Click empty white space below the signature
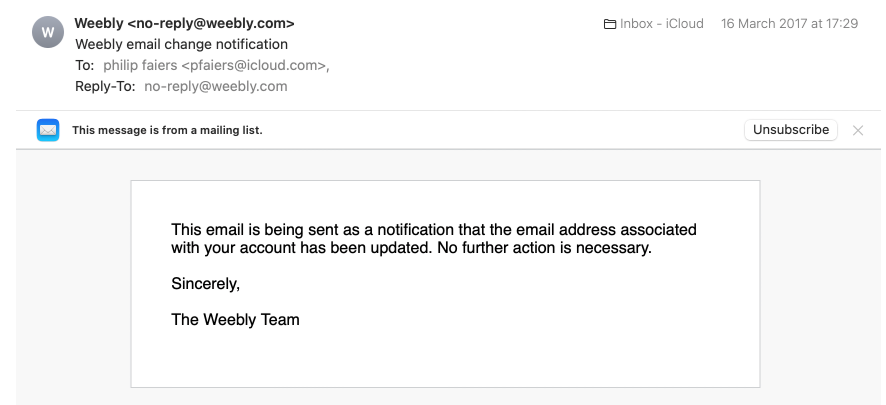This screenshot has width=886, height=405. (x=445, y=360)
